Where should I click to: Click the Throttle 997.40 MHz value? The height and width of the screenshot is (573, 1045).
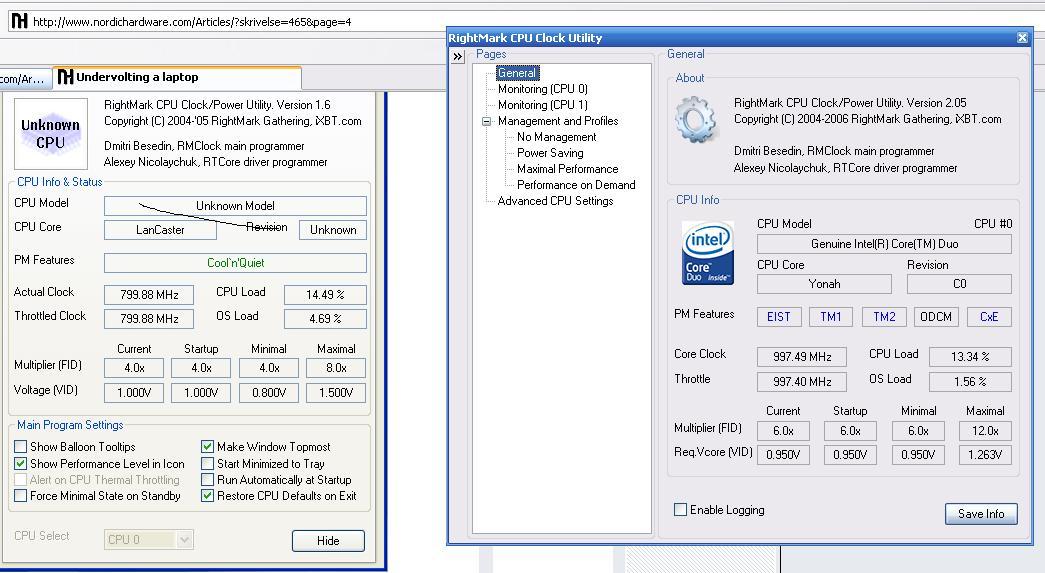[x=802, y=382]
